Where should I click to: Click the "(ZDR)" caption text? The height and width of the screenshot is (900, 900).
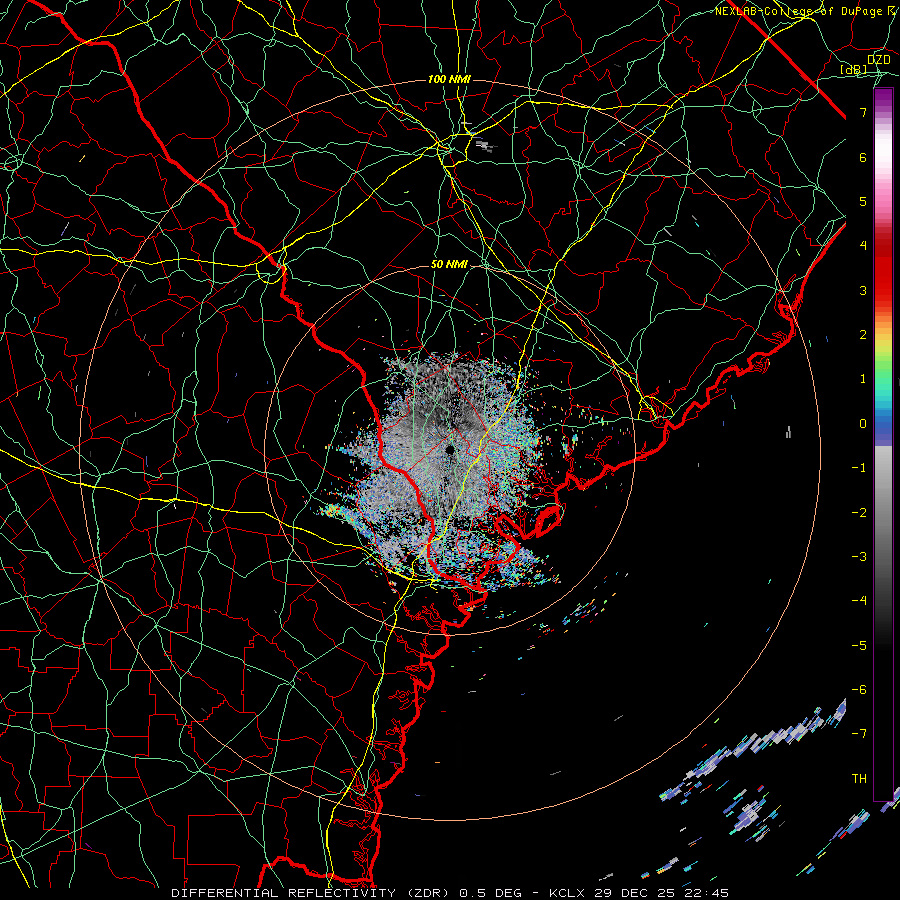[x=428, y=893]
